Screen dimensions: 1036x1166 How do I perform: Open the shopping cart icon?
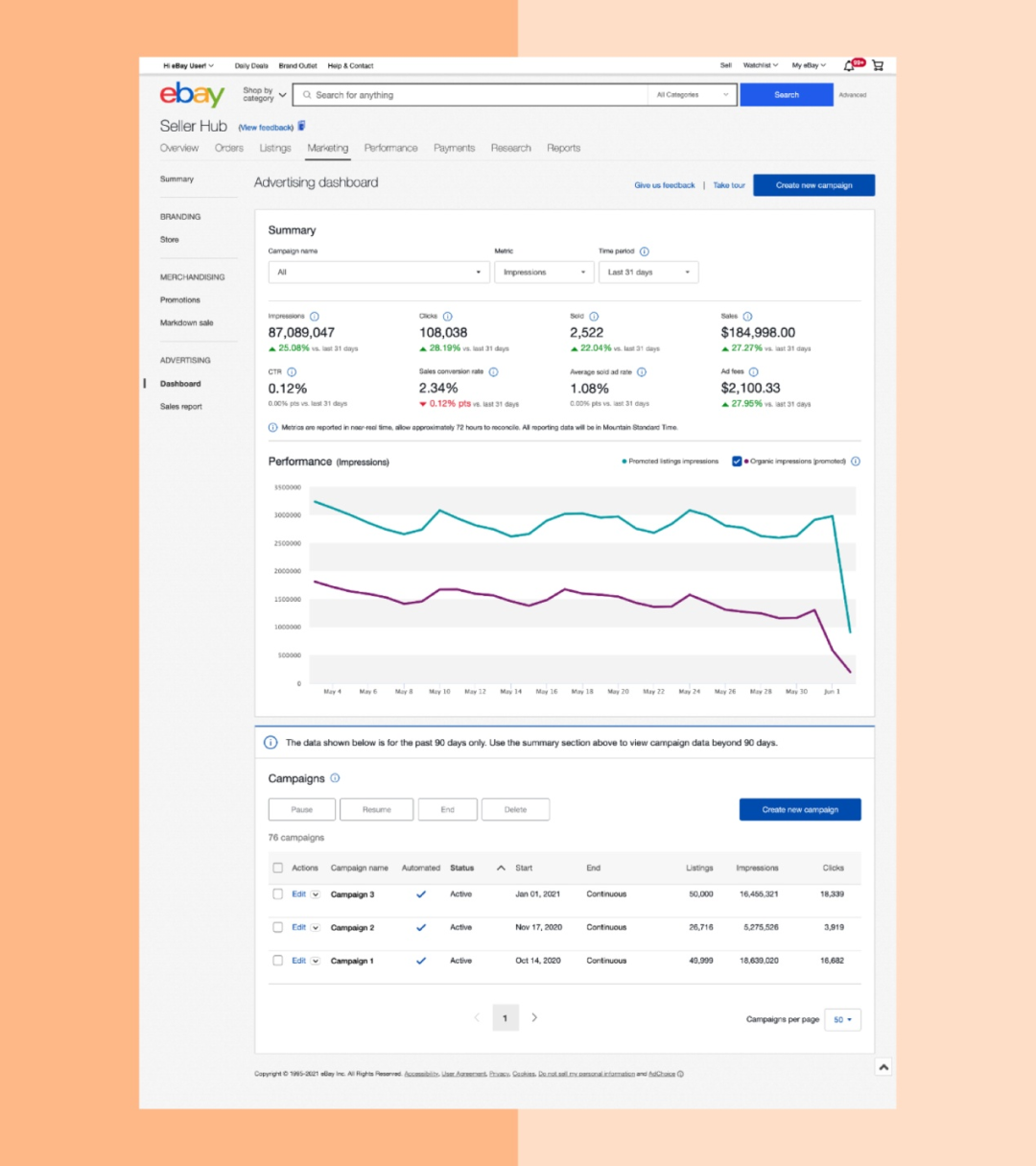click(878, 65)
